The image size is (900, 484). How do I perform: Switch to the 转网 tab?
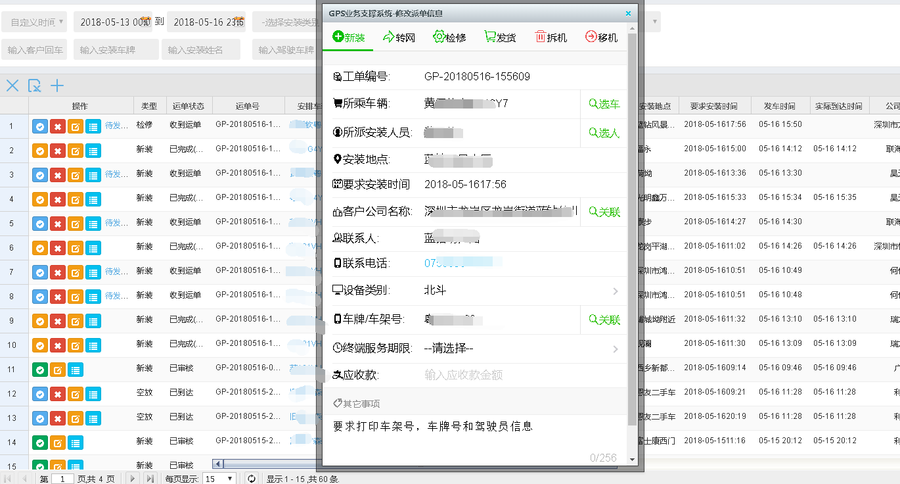click(x=398, y=37)
